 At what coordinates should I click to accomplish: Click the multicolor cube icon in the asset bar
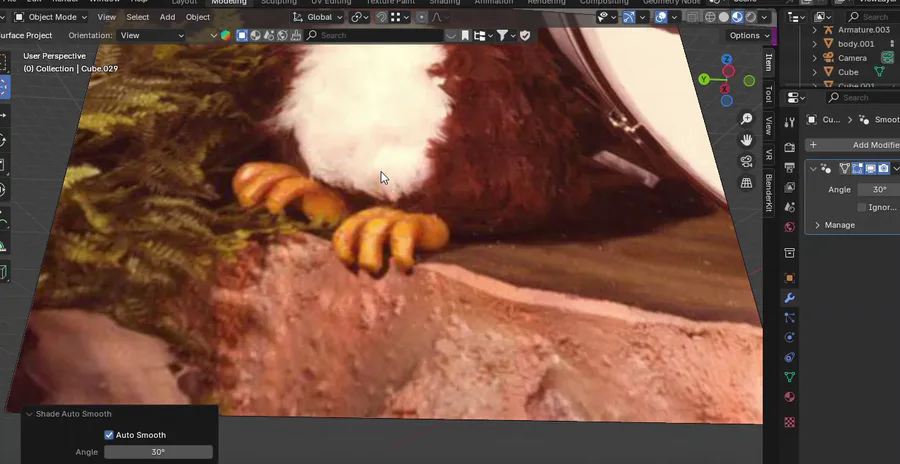[226, 36]
